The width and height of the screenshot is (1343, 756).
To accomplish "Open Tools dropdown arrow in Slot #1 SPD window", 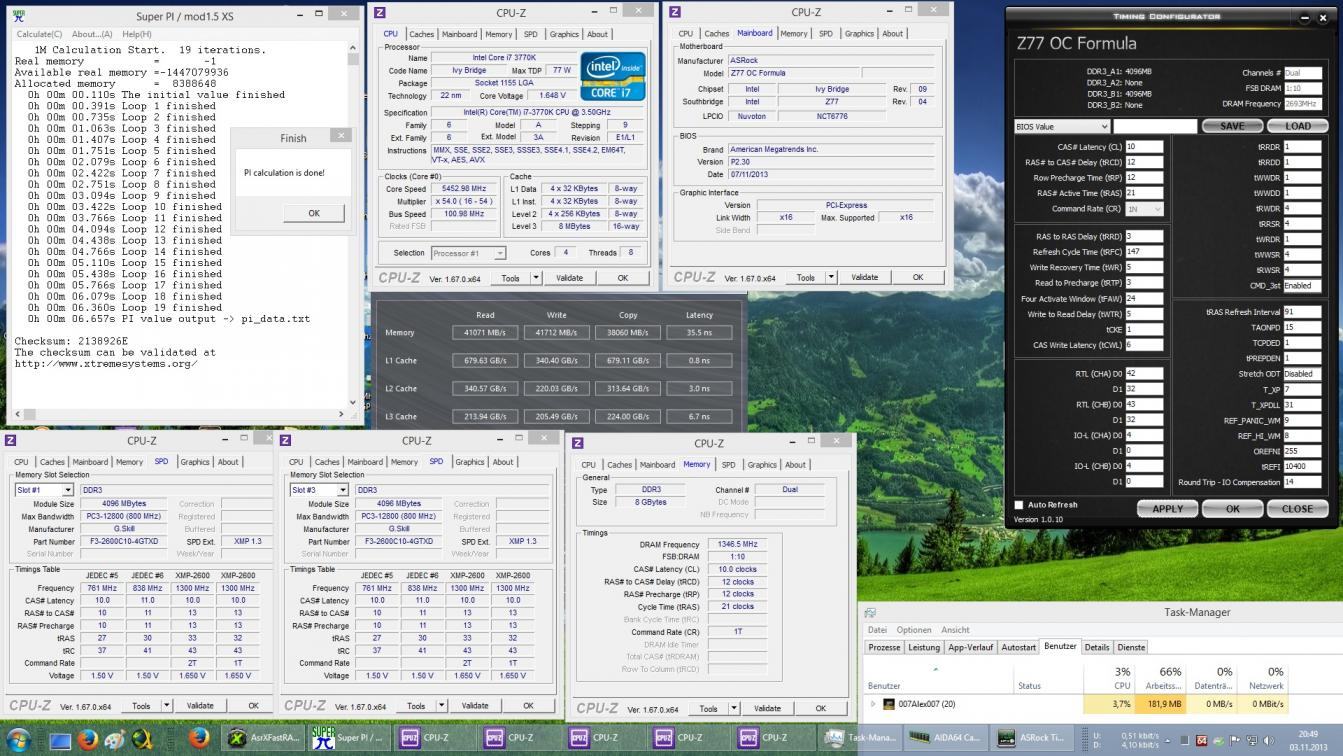I will [x=166, y=705].
